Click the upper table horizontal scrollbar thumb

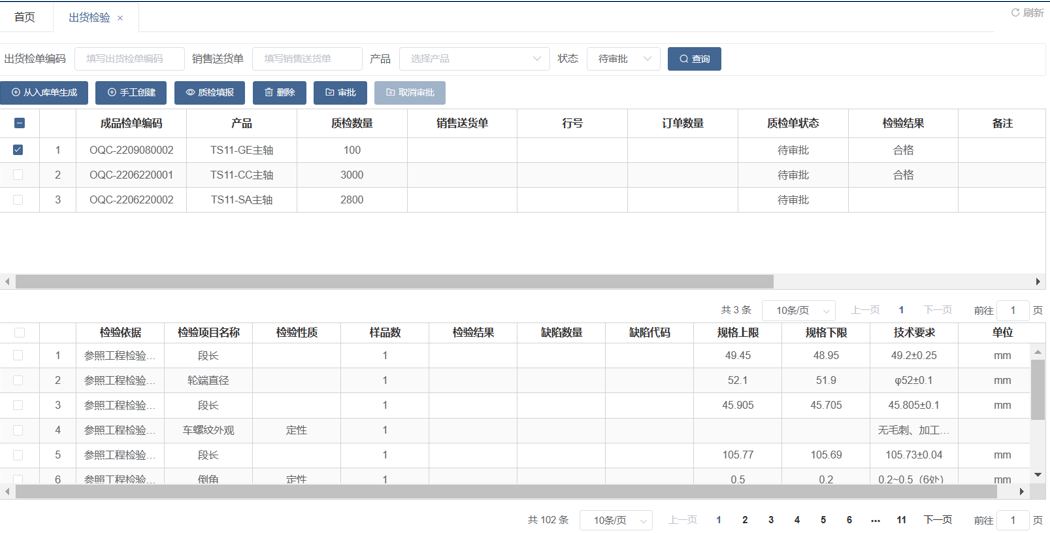[x=394, y=282]
